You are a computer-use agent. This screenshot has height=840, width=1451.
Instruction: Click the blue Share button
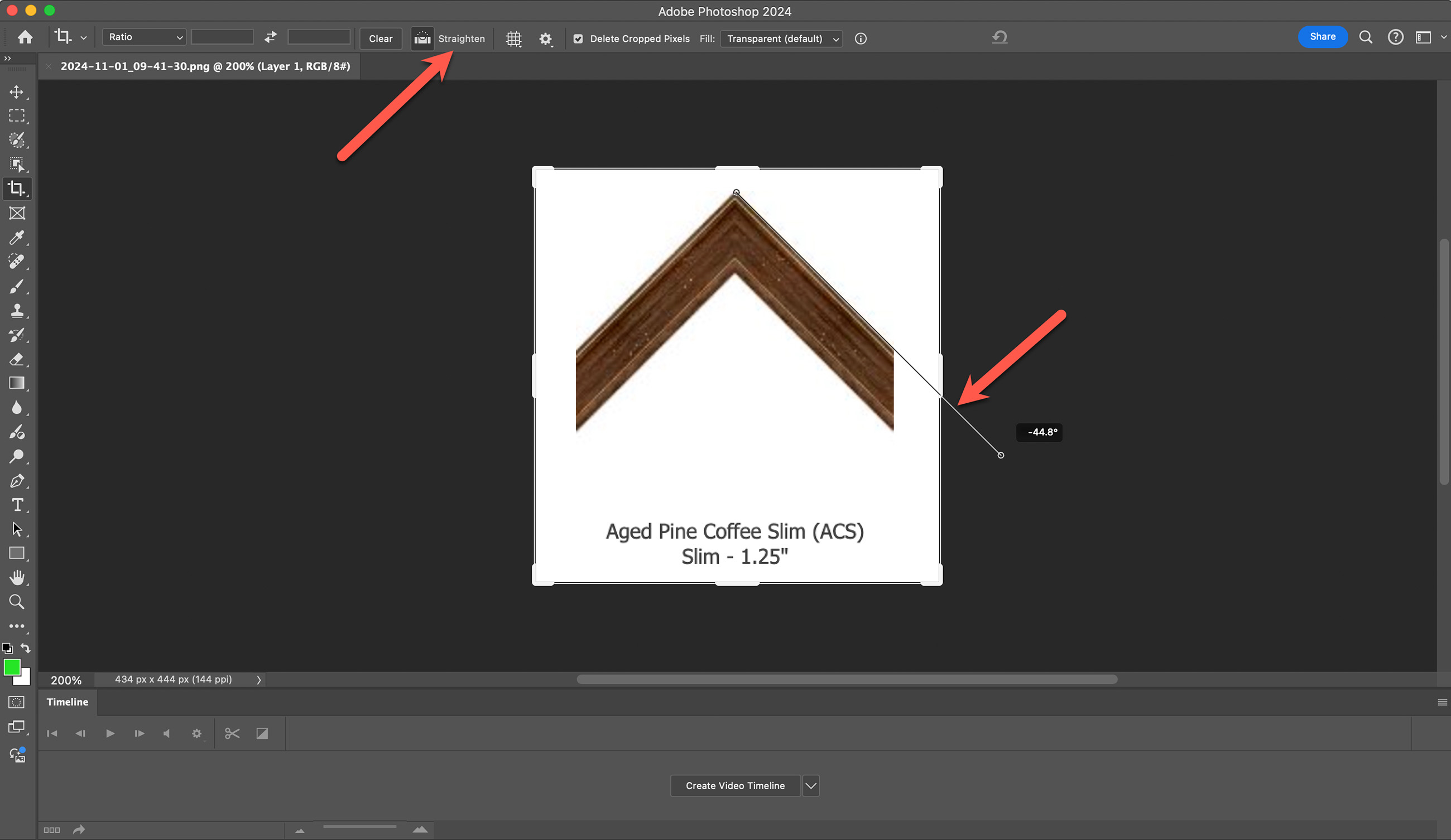1322,37
